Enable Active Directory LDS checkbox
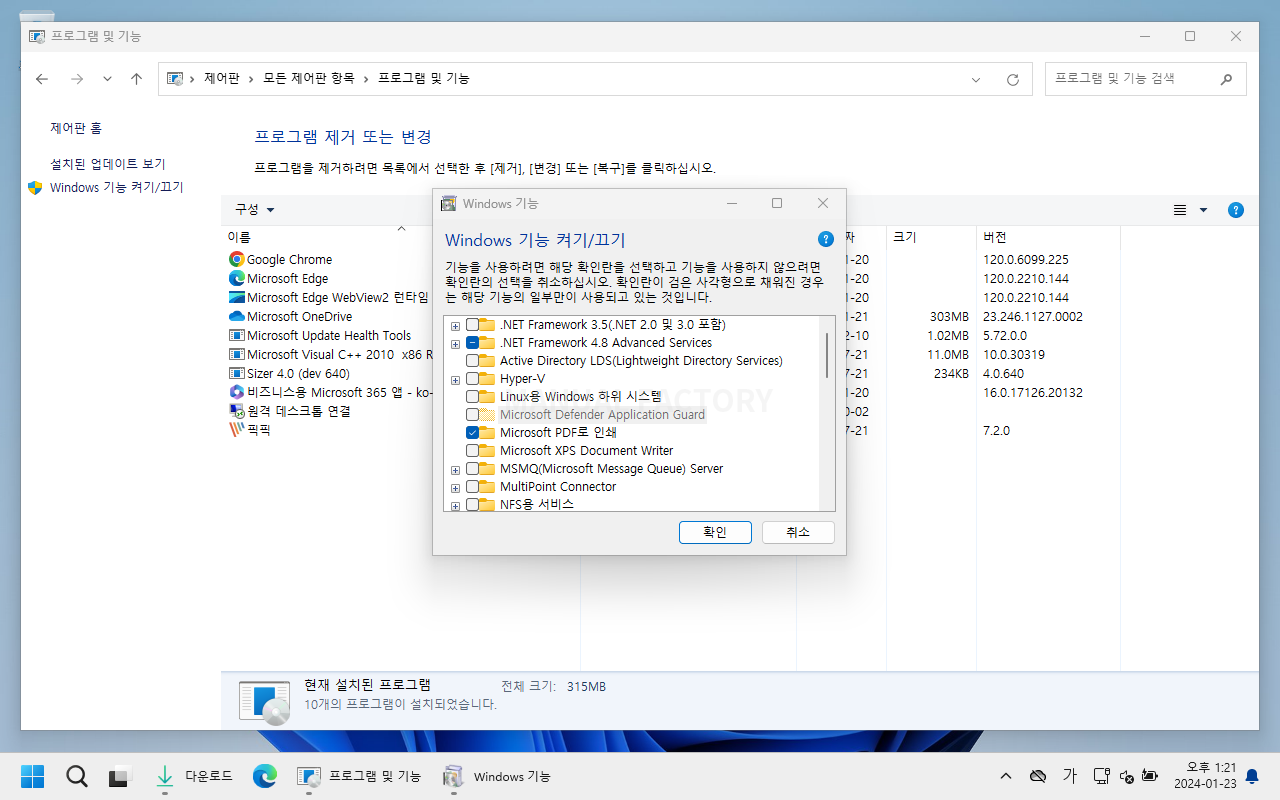This screenshot has height=800, width=1280. coord(472,361)
